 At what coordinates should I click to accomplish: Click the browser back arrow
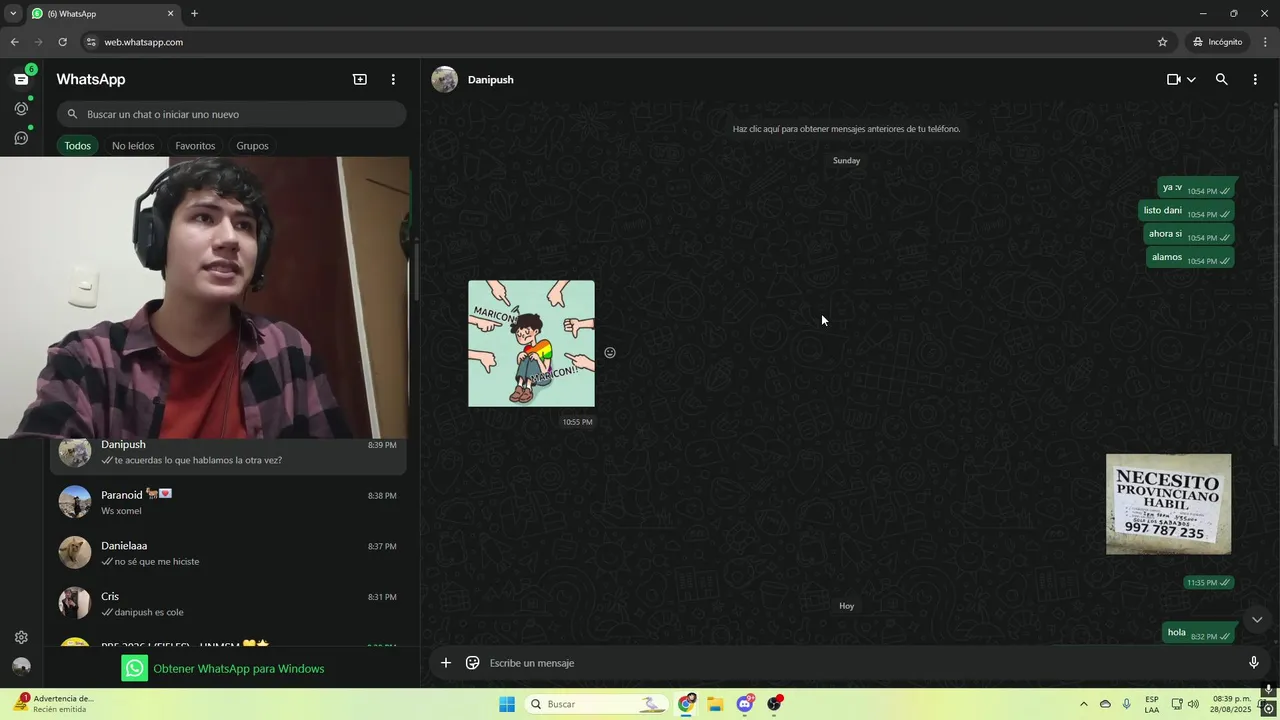pyautogui.click(x=14, y=42)
